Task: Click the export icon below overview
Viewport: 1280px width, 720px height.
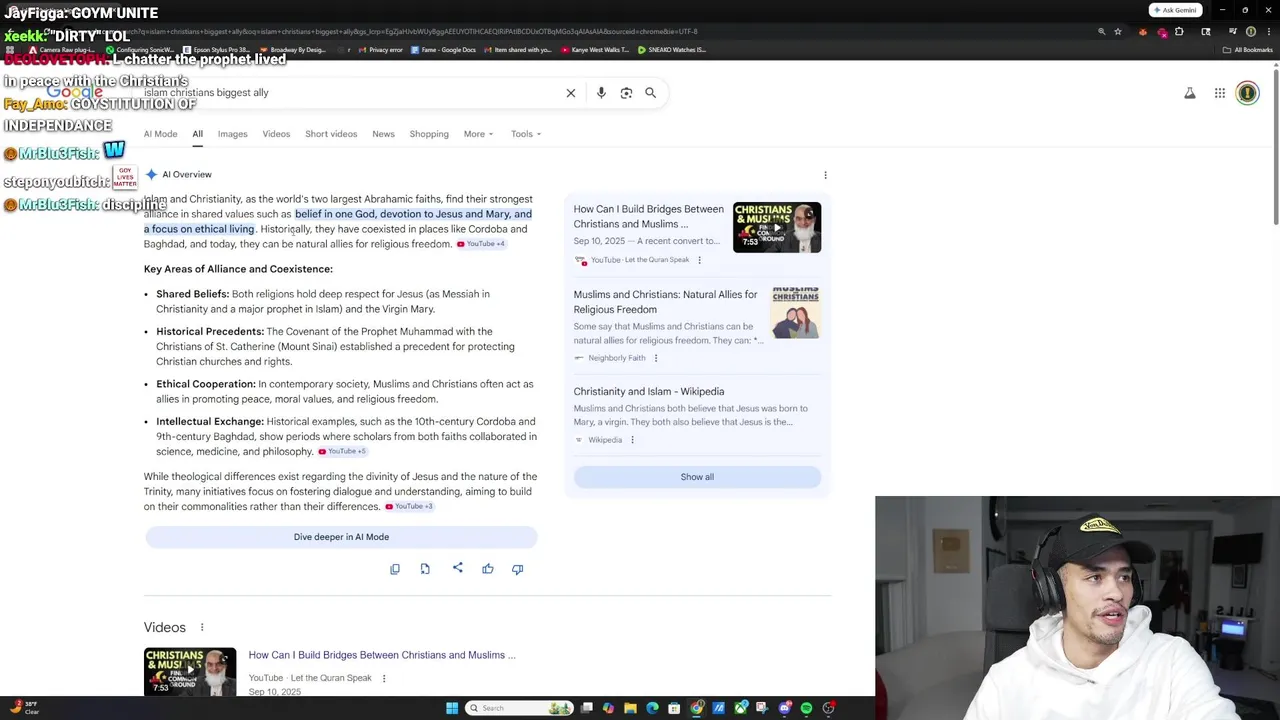Action: tap(425, 569)
